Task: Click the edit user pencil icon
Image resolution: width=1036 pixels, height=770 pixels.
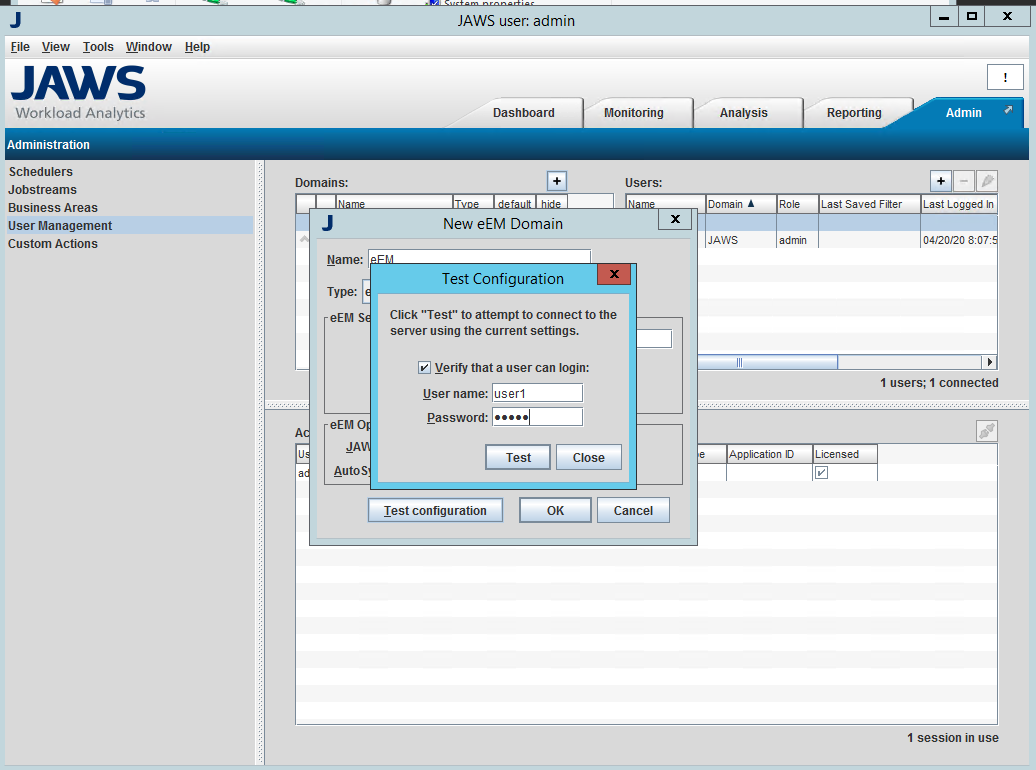Action: [x=986, y=181]
